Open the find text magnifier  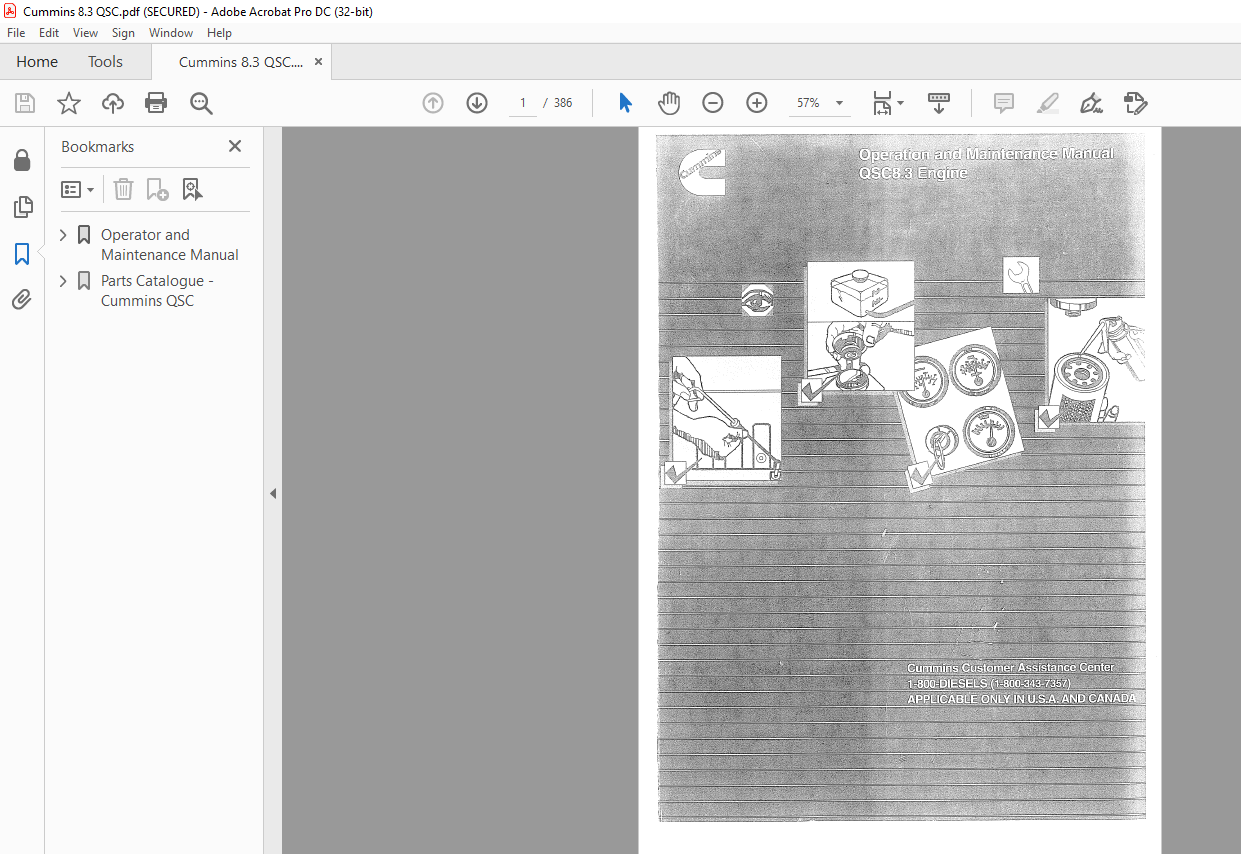[201, 103]
